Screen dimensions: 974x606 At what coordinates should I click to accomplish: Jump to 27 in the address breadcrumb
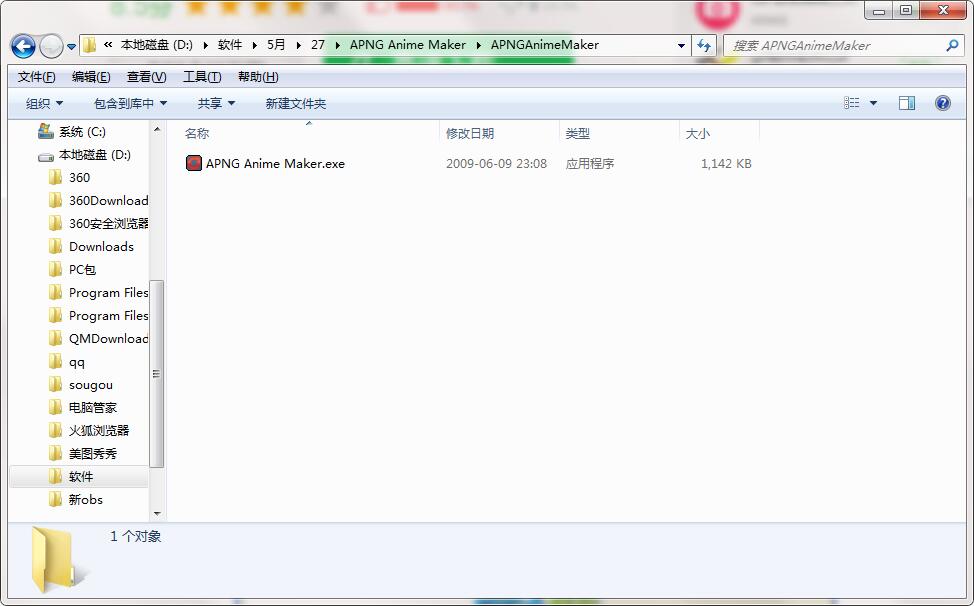pos(318,45)
